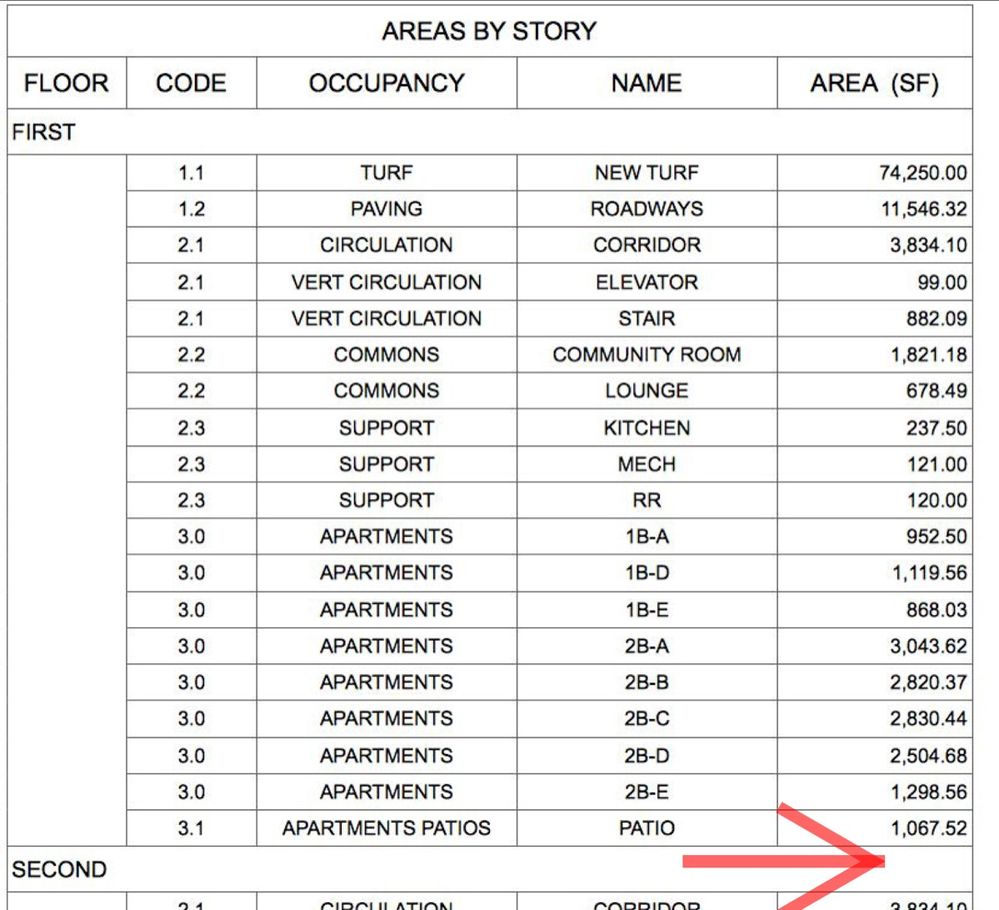Click the NEW TURF name cell
Viewport: 999px width, 910px height.
tap(647, 173)
